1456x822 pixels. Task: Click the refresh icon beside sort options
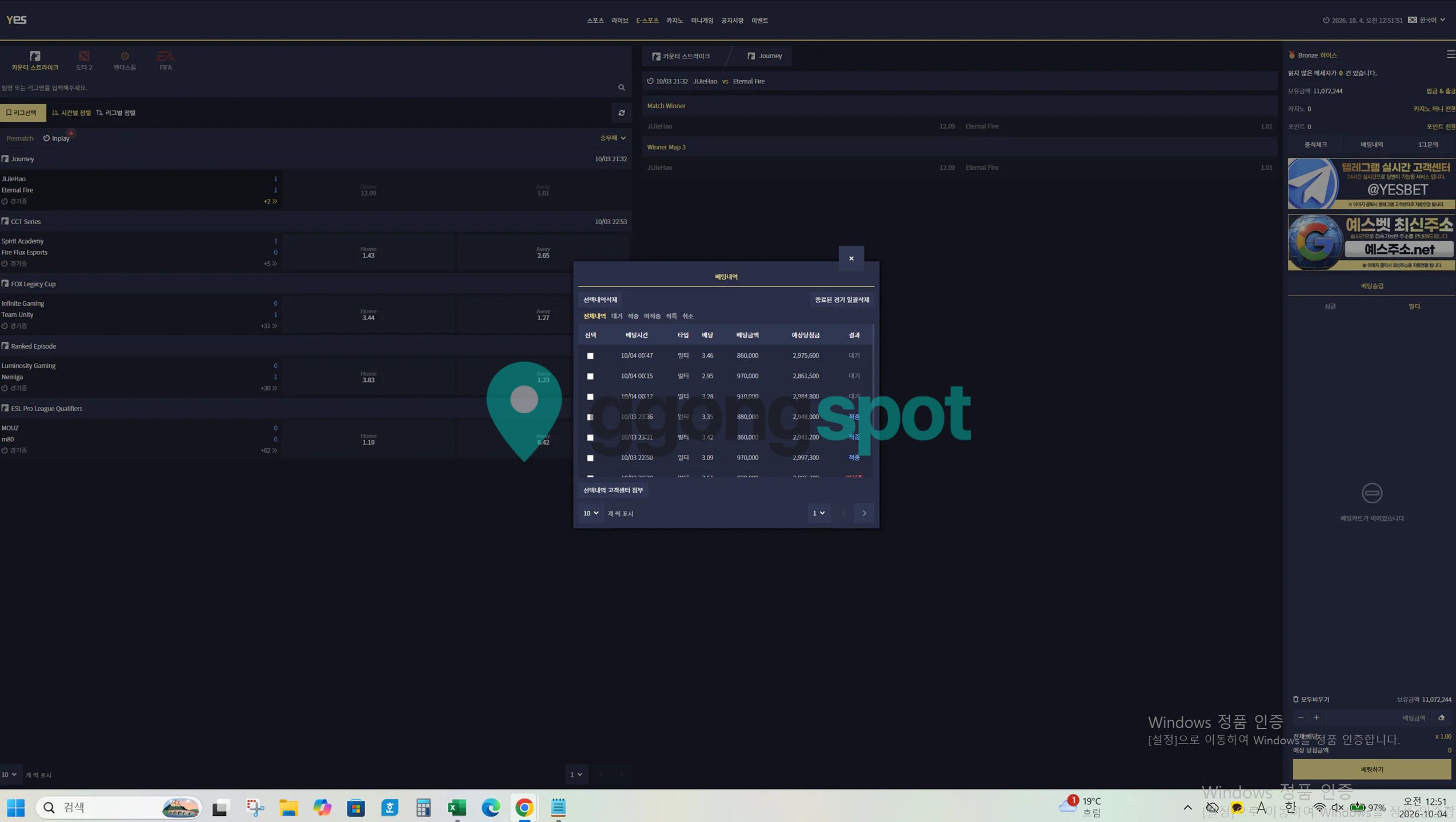point(622,113)
